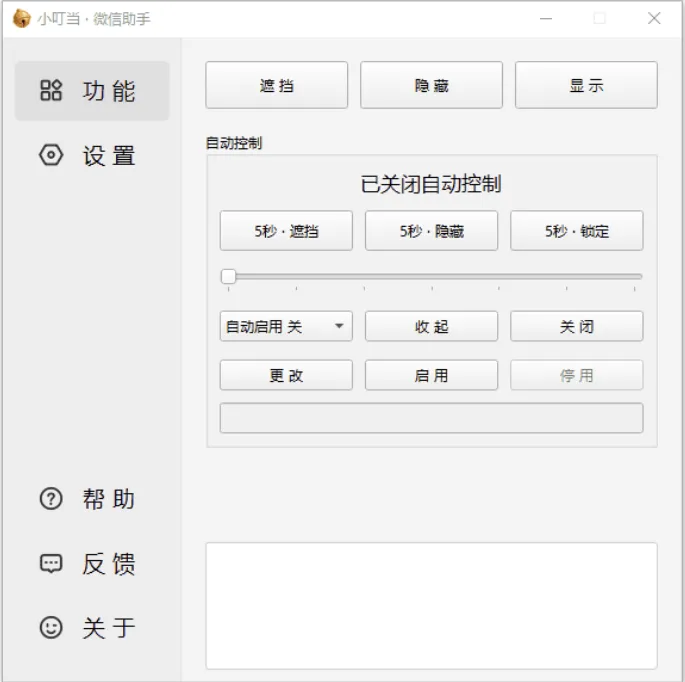Click the chat bubble feedback icon
The width and height of the screenshot is (685, 682).
(51, 564)
